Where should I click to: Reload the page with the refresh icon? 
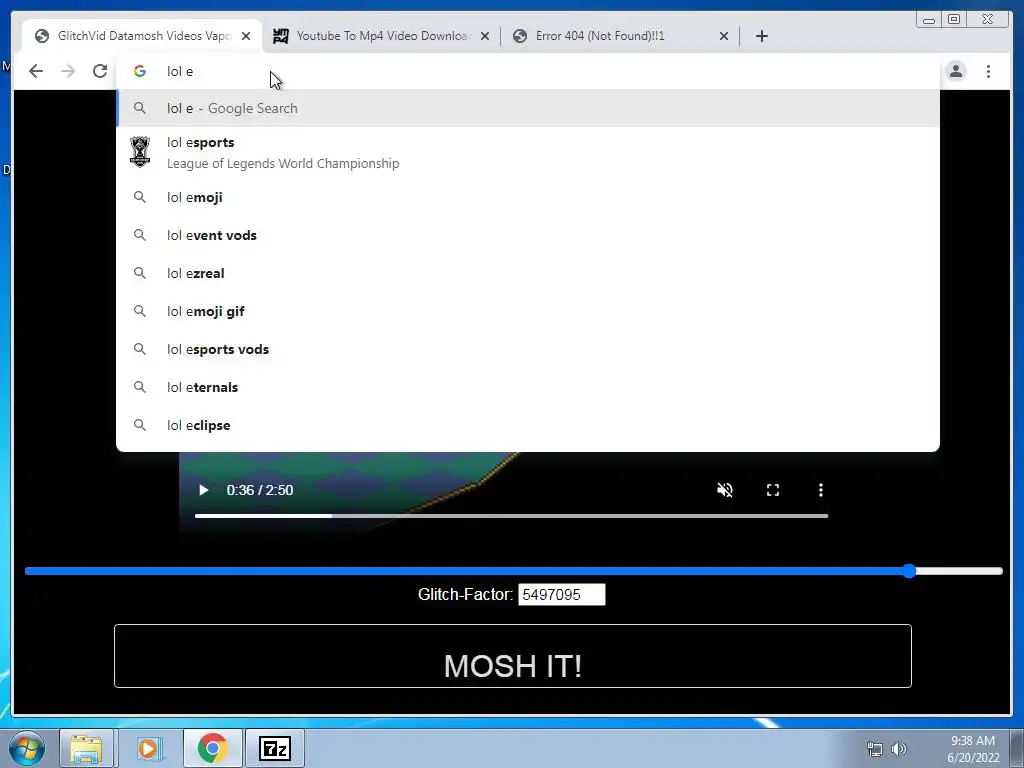(100, 71)
